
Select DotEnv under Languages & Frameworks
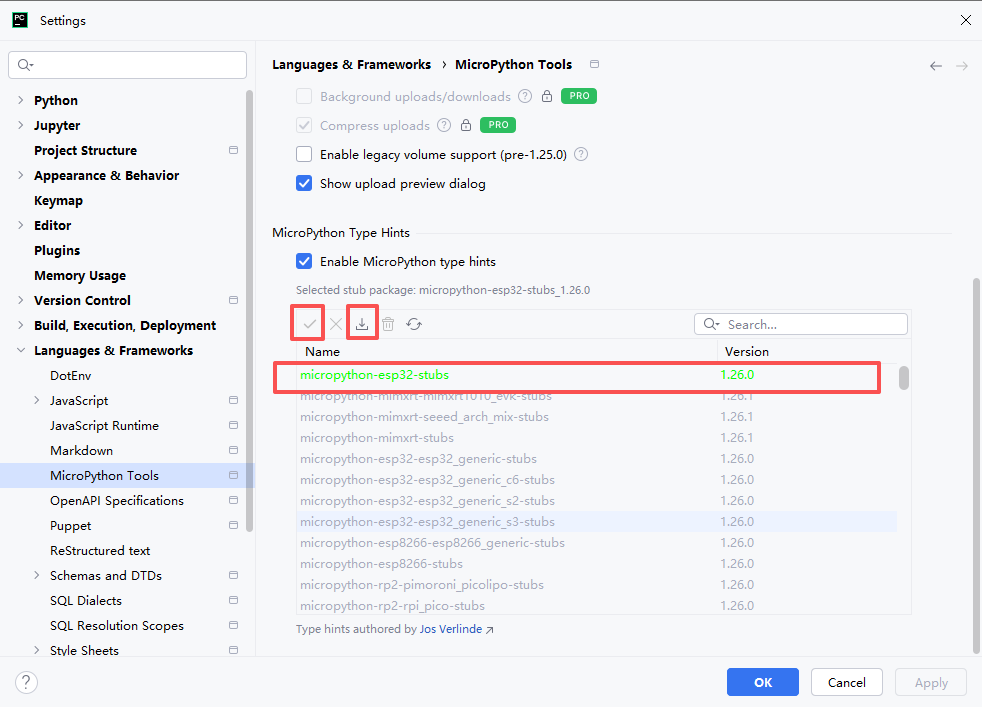point(70,375)
